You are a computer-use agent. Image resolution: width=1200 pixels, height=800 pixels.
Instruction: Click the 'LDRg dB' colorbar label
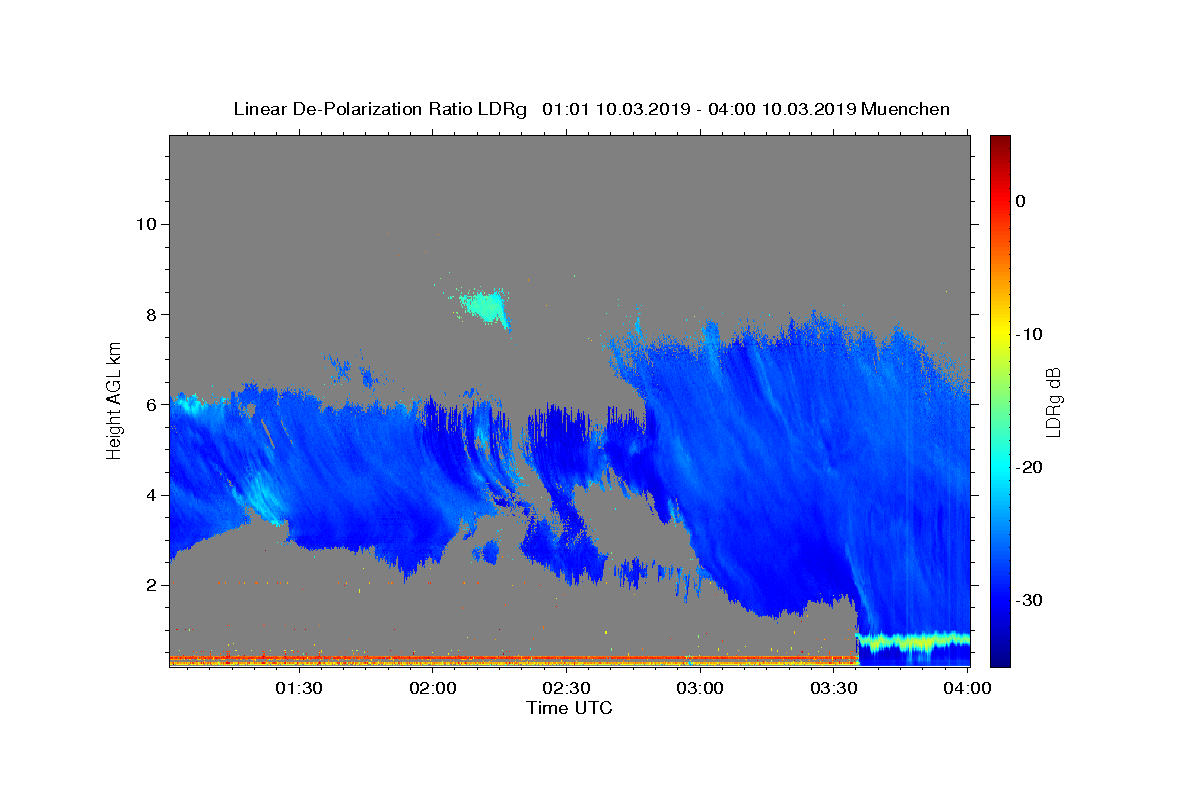[1052, 402]
